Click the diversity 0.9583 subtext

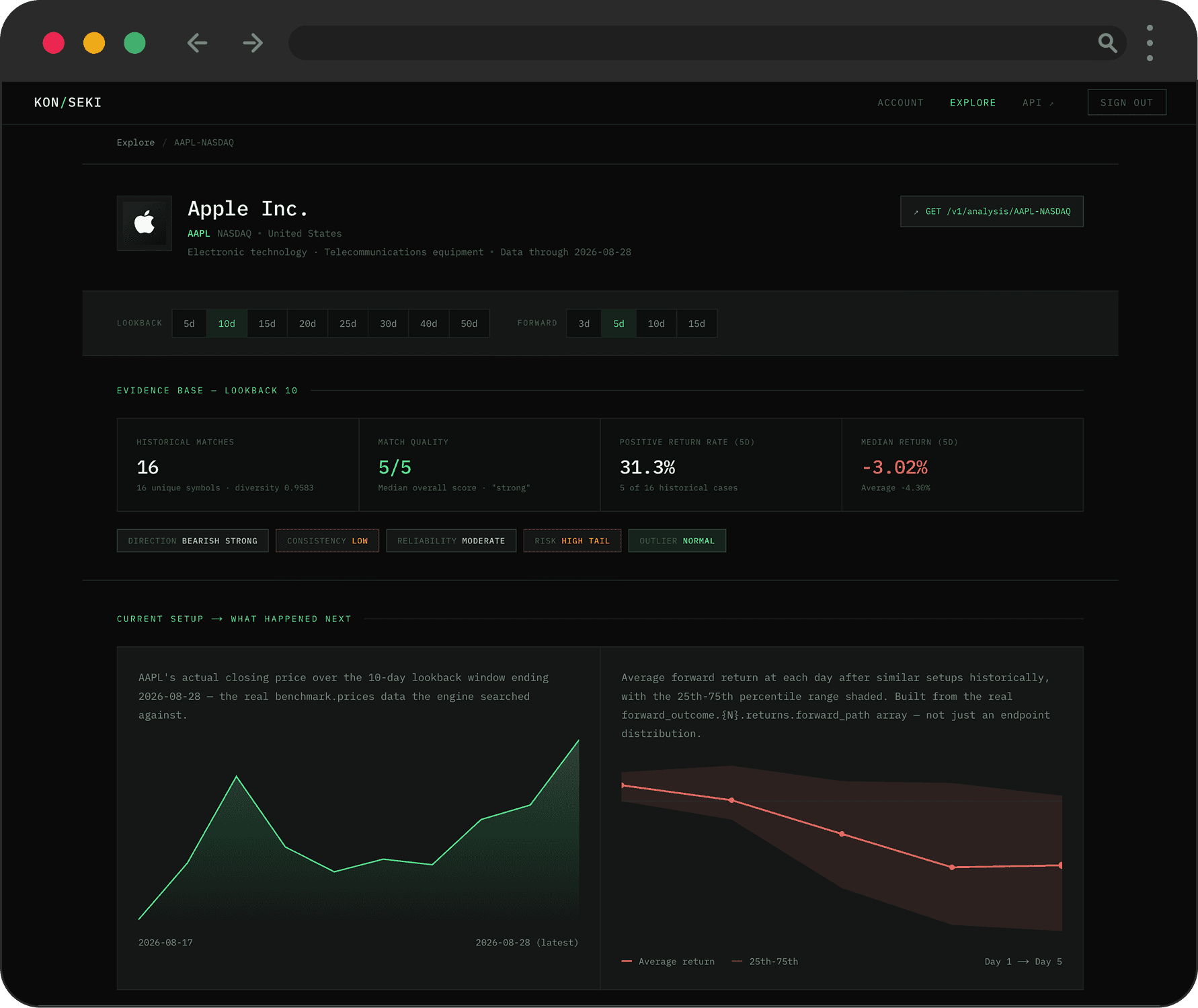(x=274, y=488)
